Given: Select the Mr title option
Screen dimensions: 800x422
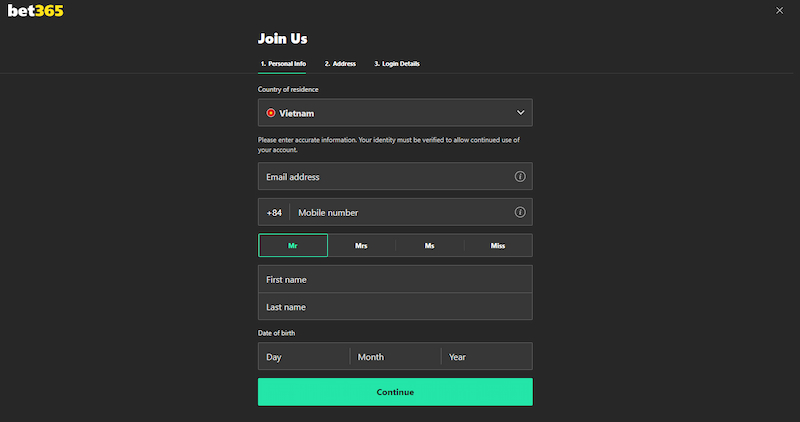Looking at the screenshot, I should [x=293, y=245].
